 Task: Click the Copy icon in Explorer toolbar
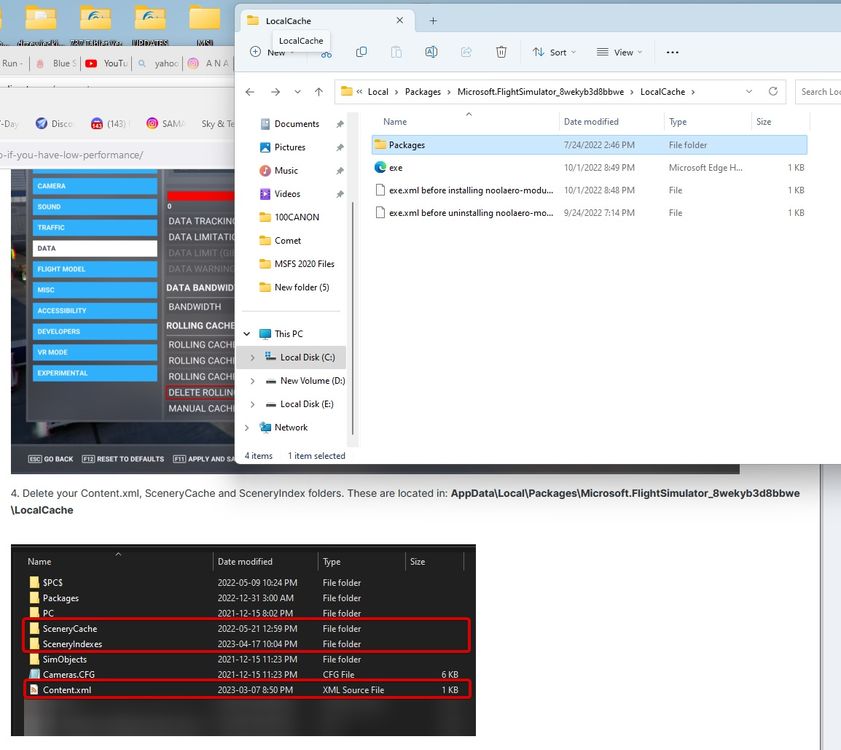pyautogui.click(x=361, y=52)
